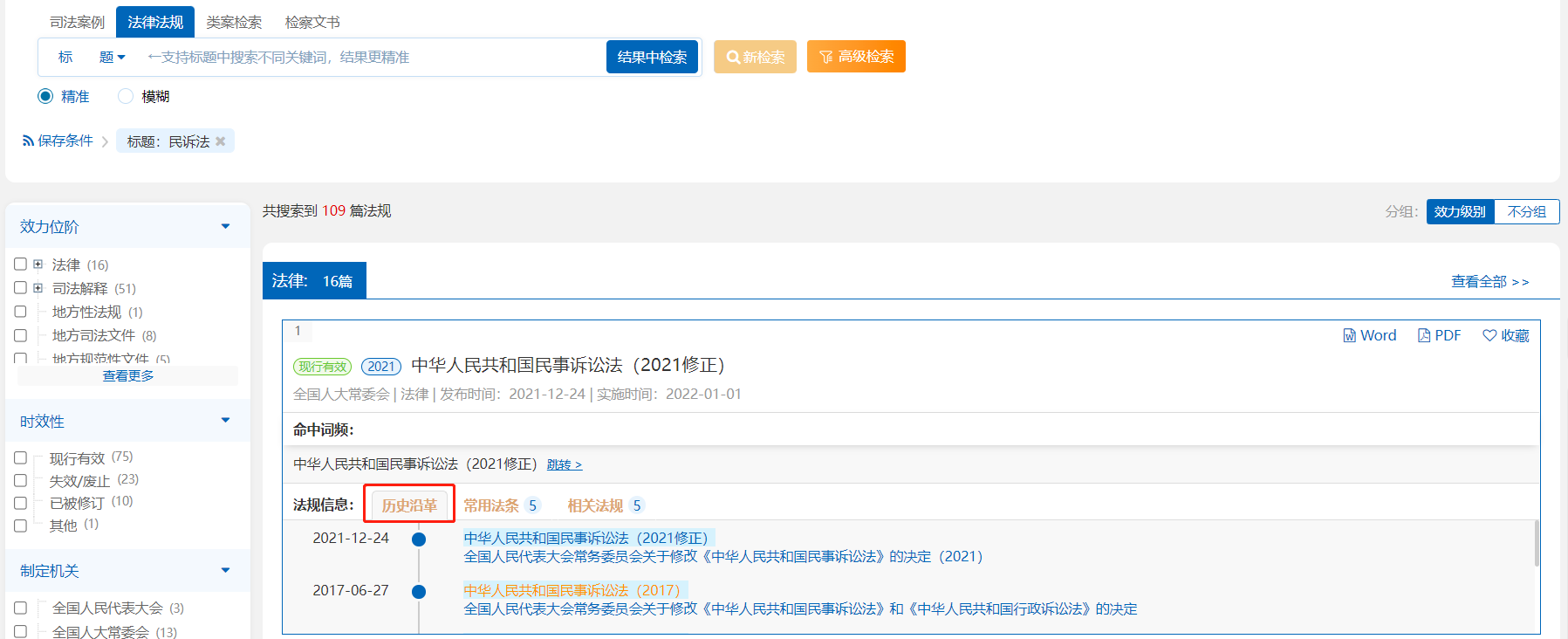The width and height of the screenshot is (1568, 639).
Task: Click the 收藏 heart icon
Action: (x=1489, y=335)
